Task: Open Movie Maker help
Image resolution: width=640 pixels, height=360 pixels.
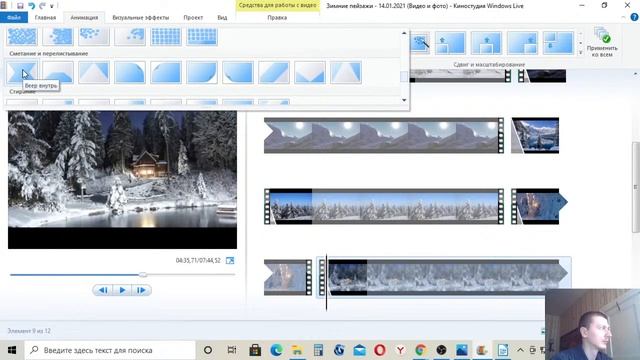Action: (634, 17)
